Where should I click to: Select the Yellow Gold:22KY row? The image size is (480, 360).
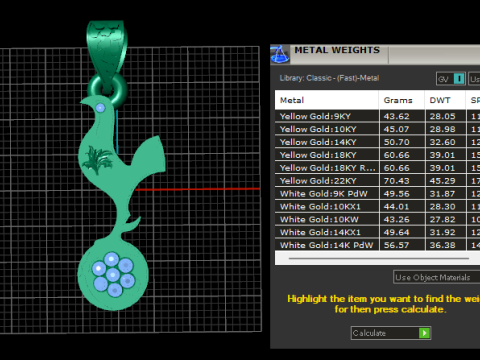click(377, 181)
